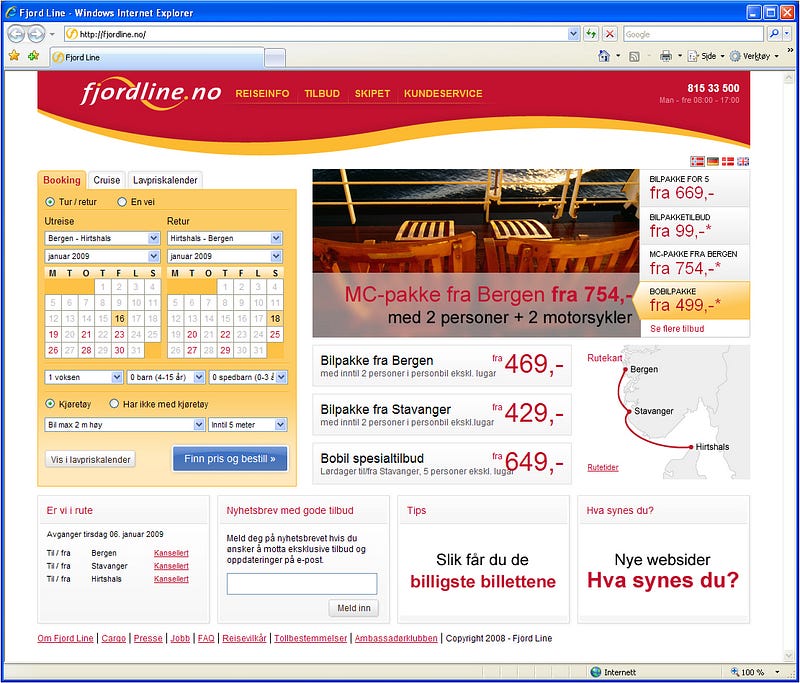This screenshot has height=683, width=800.
Task: Click the Meld inn newsletter button
Action: tap(354, 608)
